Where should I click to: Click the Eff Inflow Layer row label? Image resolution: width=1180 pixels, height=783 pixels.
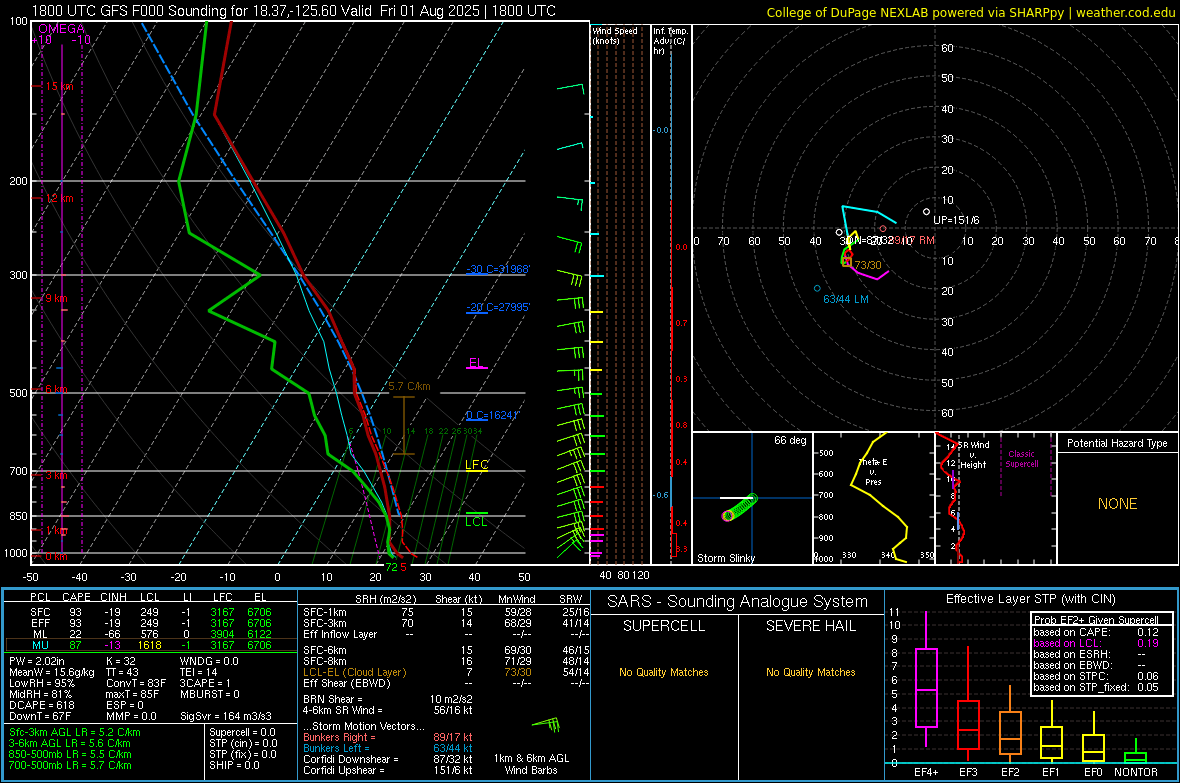tap(339, 634)
